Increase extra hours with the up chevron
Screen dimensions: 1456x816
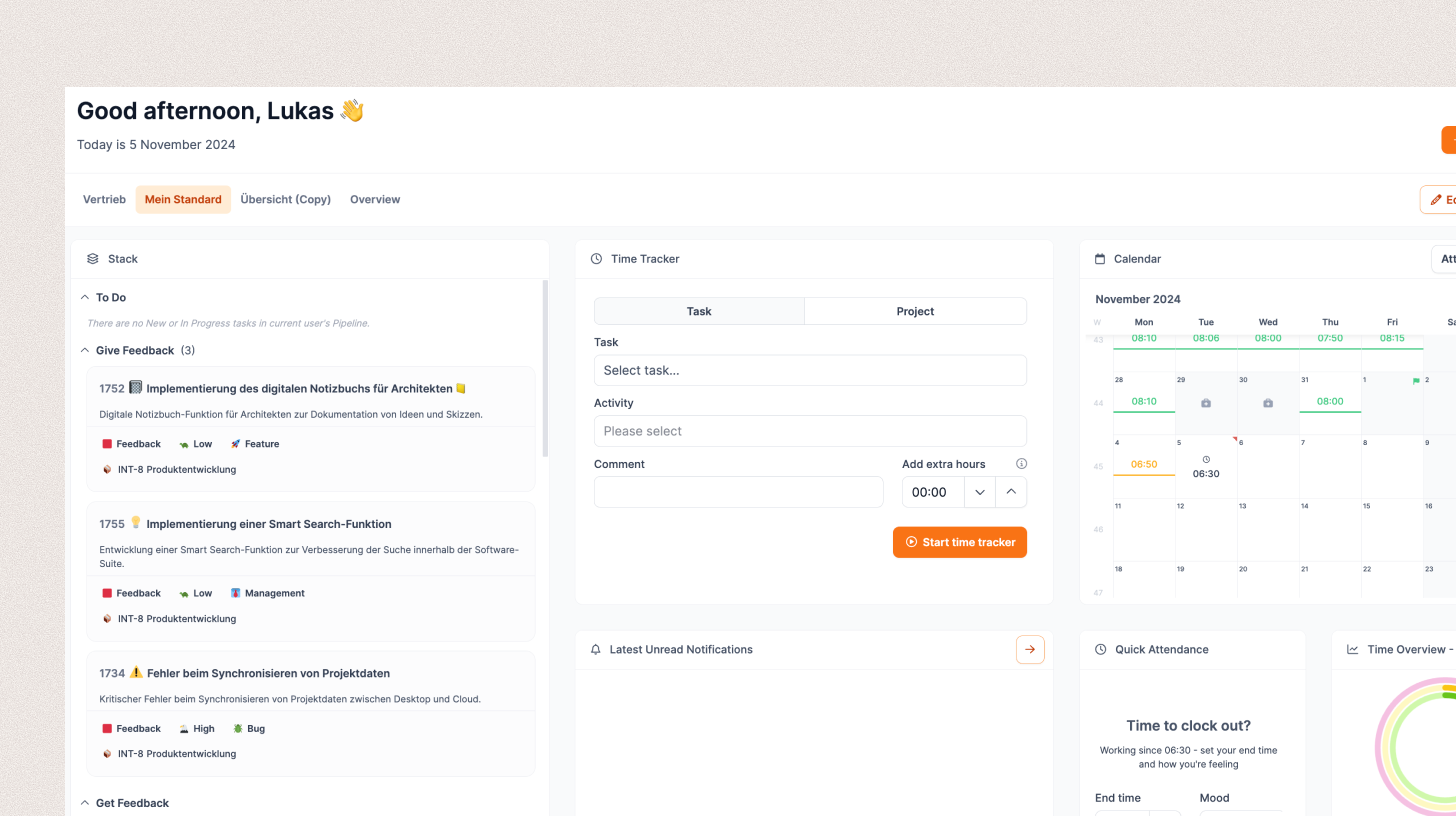tap(1011, 492)
